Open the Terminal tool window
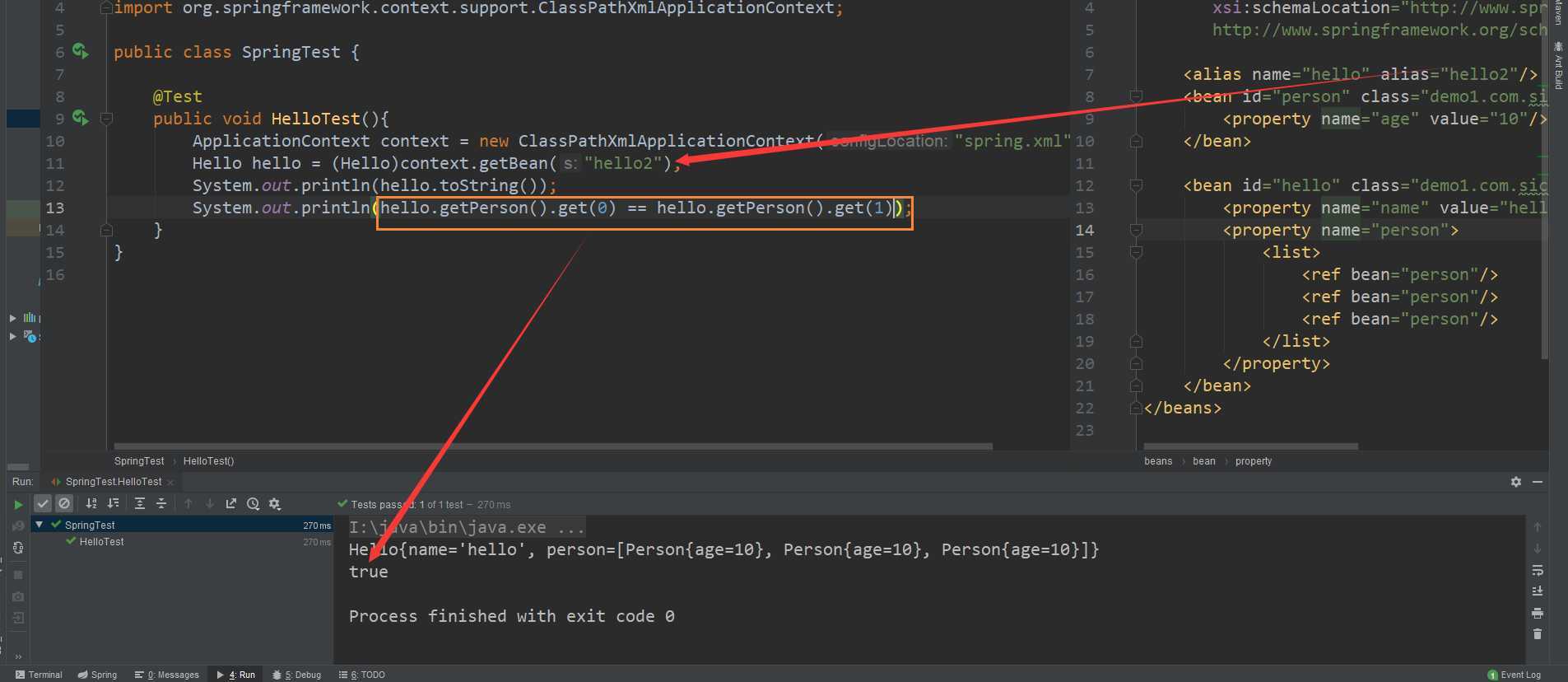1568x682 pixels. tap(39, 675)
